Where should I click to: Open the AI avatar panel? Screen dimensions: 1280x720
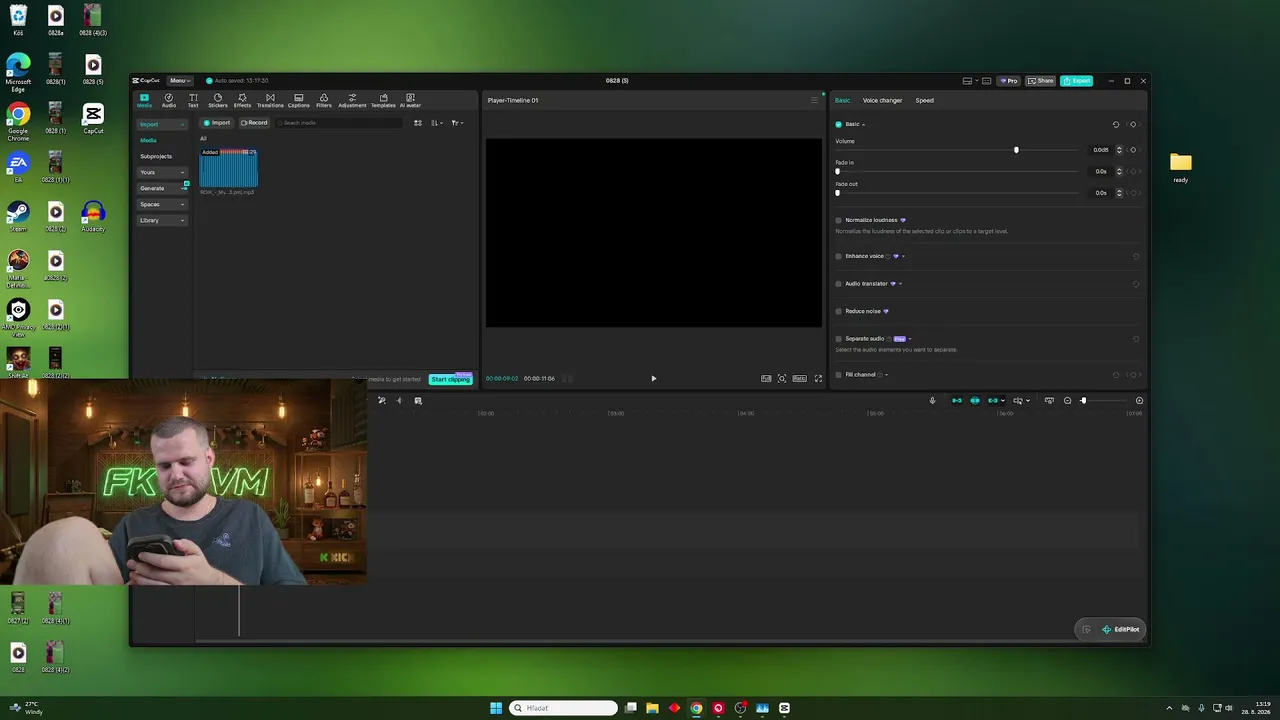pyautogui.click(x=410, y=100)
